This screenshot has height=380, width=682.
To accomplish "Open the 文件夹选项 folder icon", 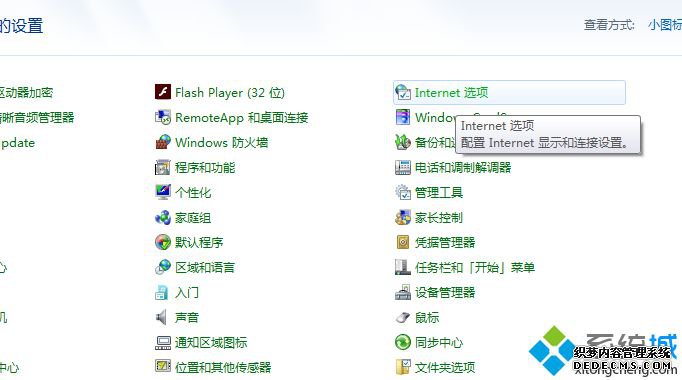I will tap(403, 367).
